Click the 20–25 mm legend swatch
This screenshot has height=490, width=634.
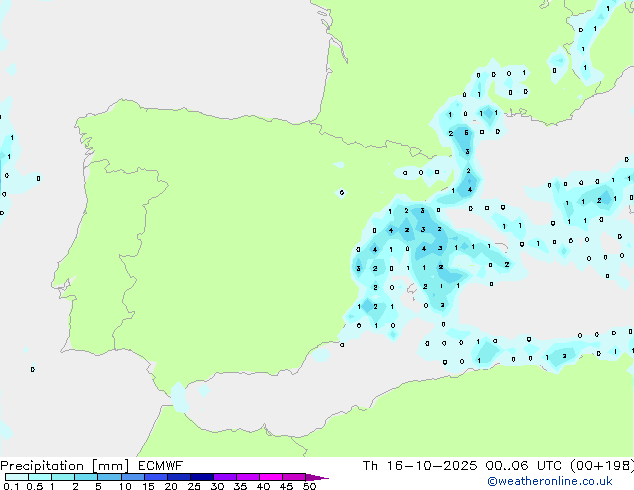[179, 477]
